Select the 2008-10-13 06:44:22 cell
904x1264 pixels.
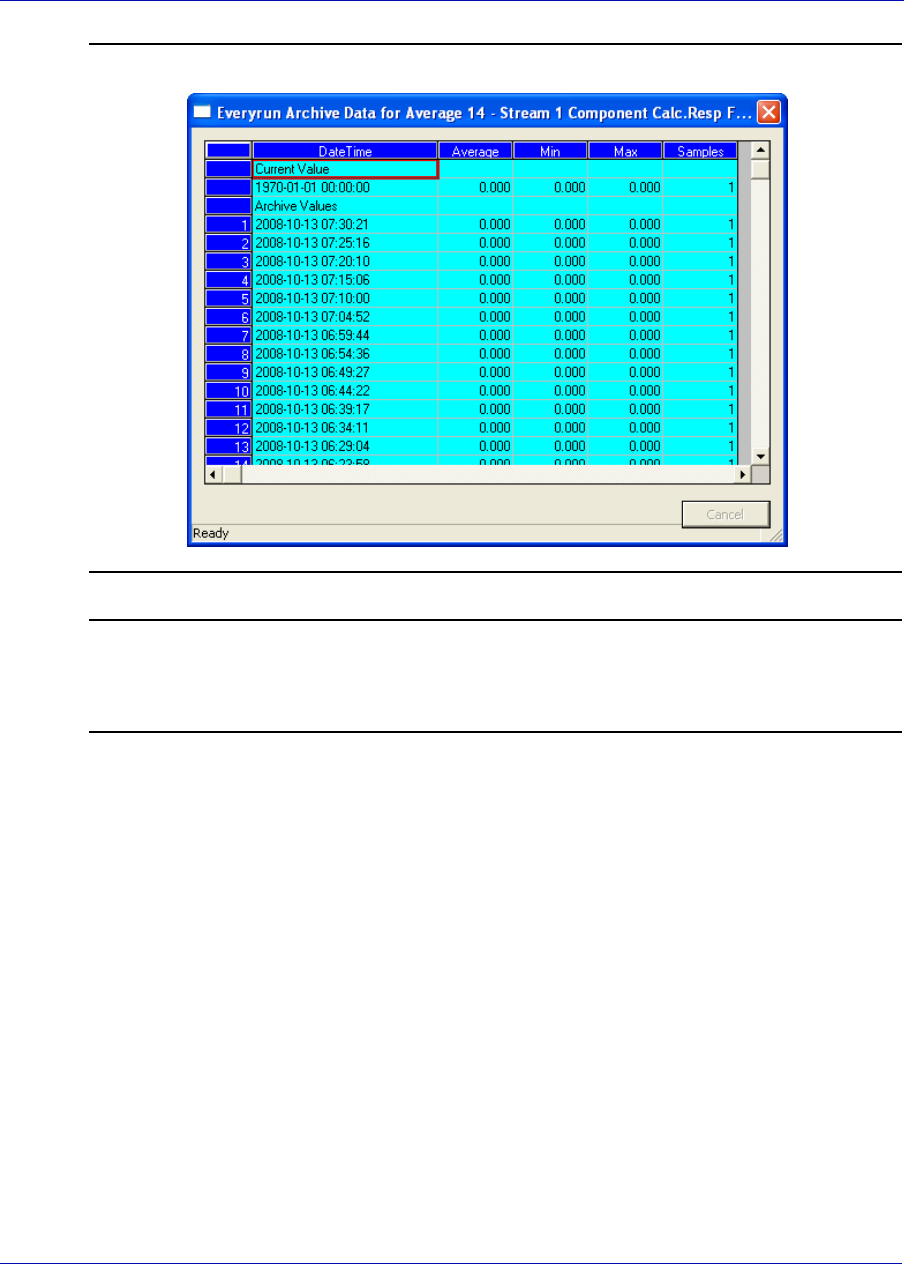[x=345, y=391]
